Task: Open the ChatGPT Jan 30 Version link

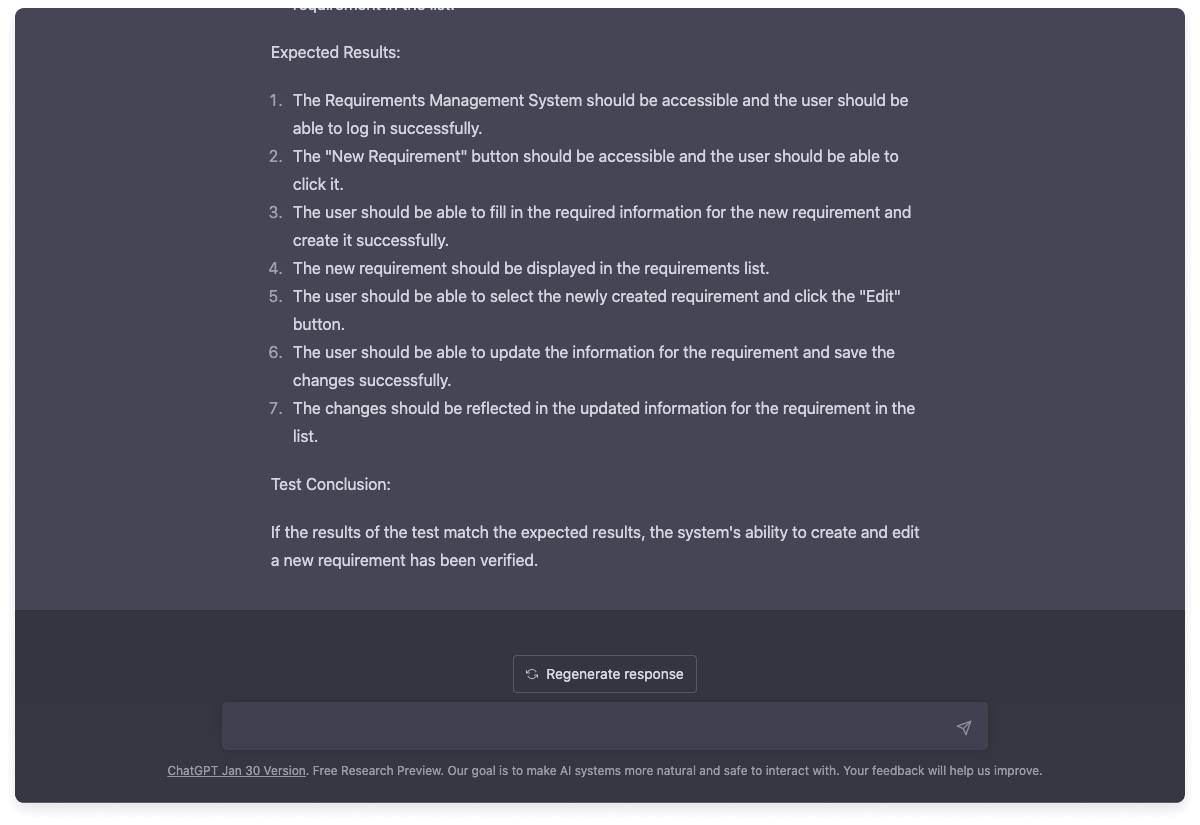Action: pyautogui.click(x=236, y=771)
